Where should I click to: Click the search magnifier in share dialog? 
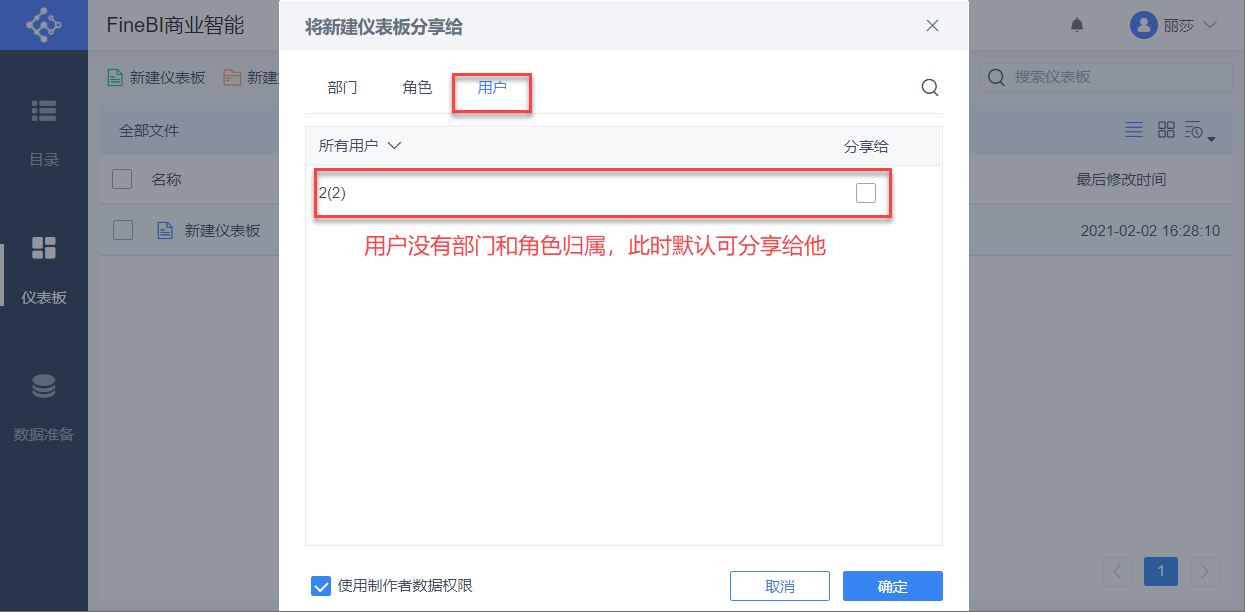coord(930,88)
